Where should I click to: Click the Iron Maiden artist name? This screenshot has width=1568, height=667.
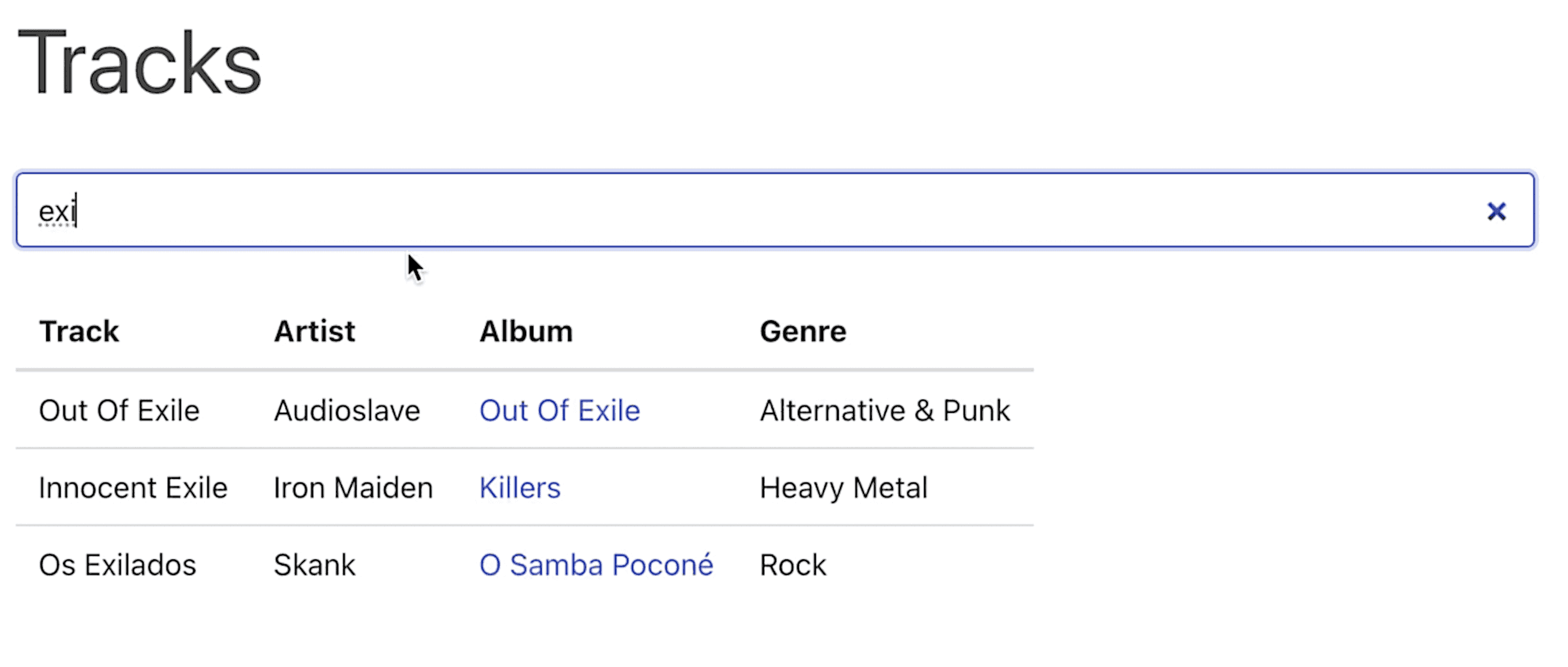click(x=353, y=487)
